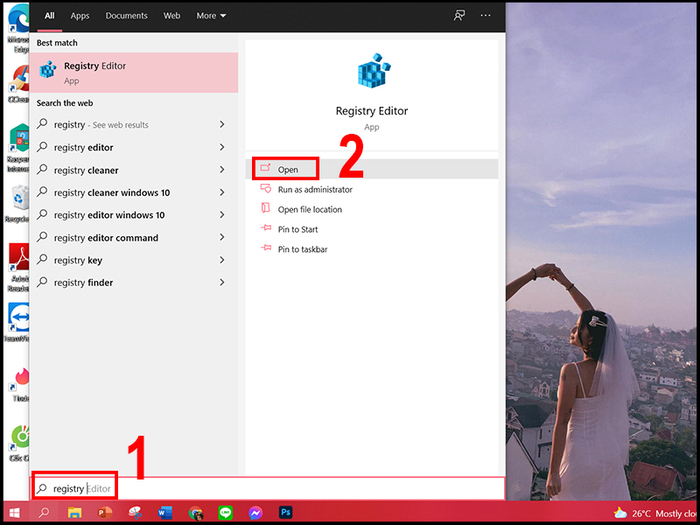
Task: Expand the More filter dropdown
Action: coord(211,16)
